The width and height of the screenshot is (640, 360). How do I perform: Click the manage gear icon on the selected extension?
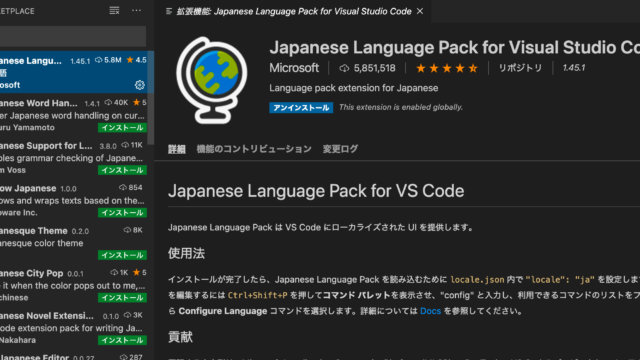140,85
